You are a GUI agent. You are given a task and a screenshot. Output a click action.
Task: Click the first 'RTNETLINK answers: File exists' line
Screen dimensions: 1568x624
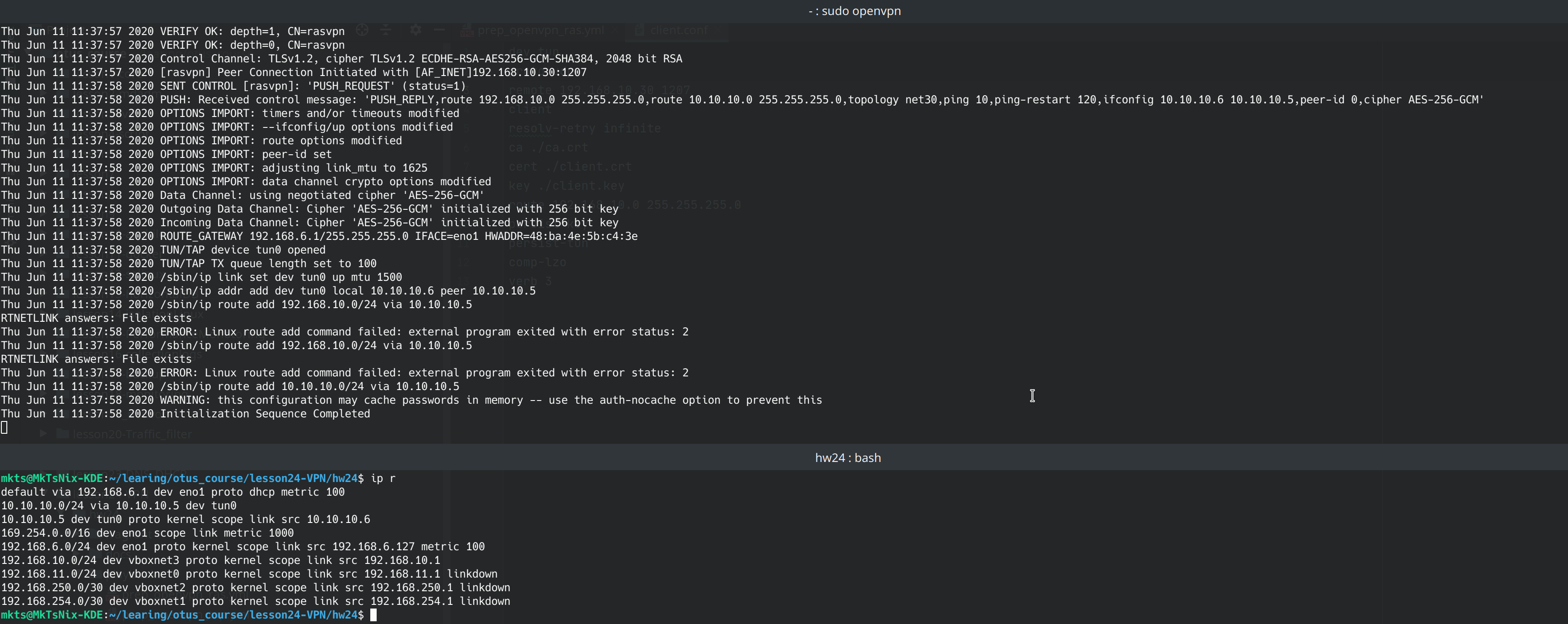[x=96, y=319]
